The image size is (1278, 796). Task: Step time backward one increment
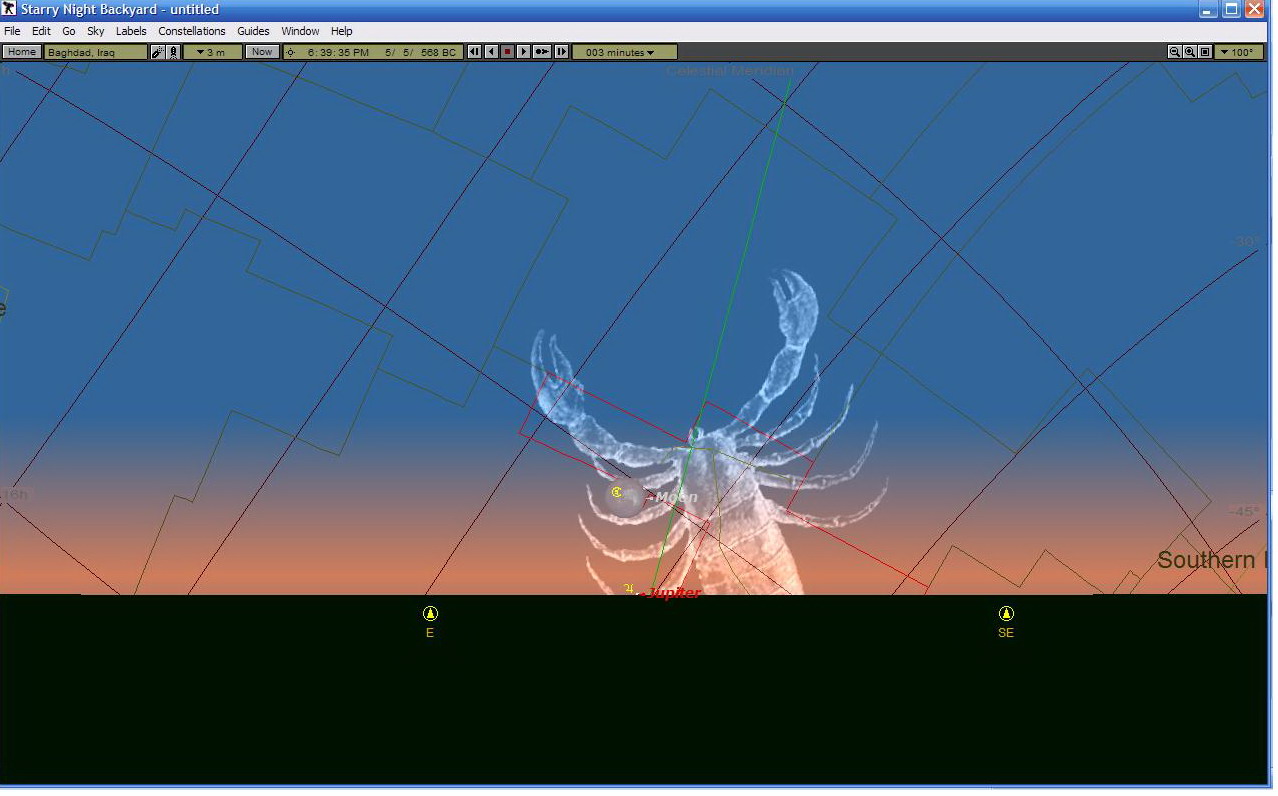pyautogui.click(x=475, y=52)
